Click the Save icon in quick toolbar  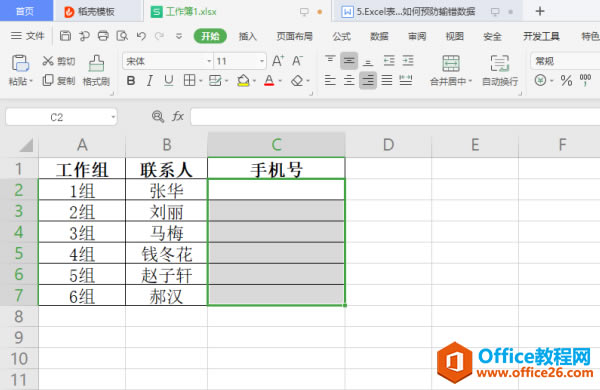[x=65, y=36]
